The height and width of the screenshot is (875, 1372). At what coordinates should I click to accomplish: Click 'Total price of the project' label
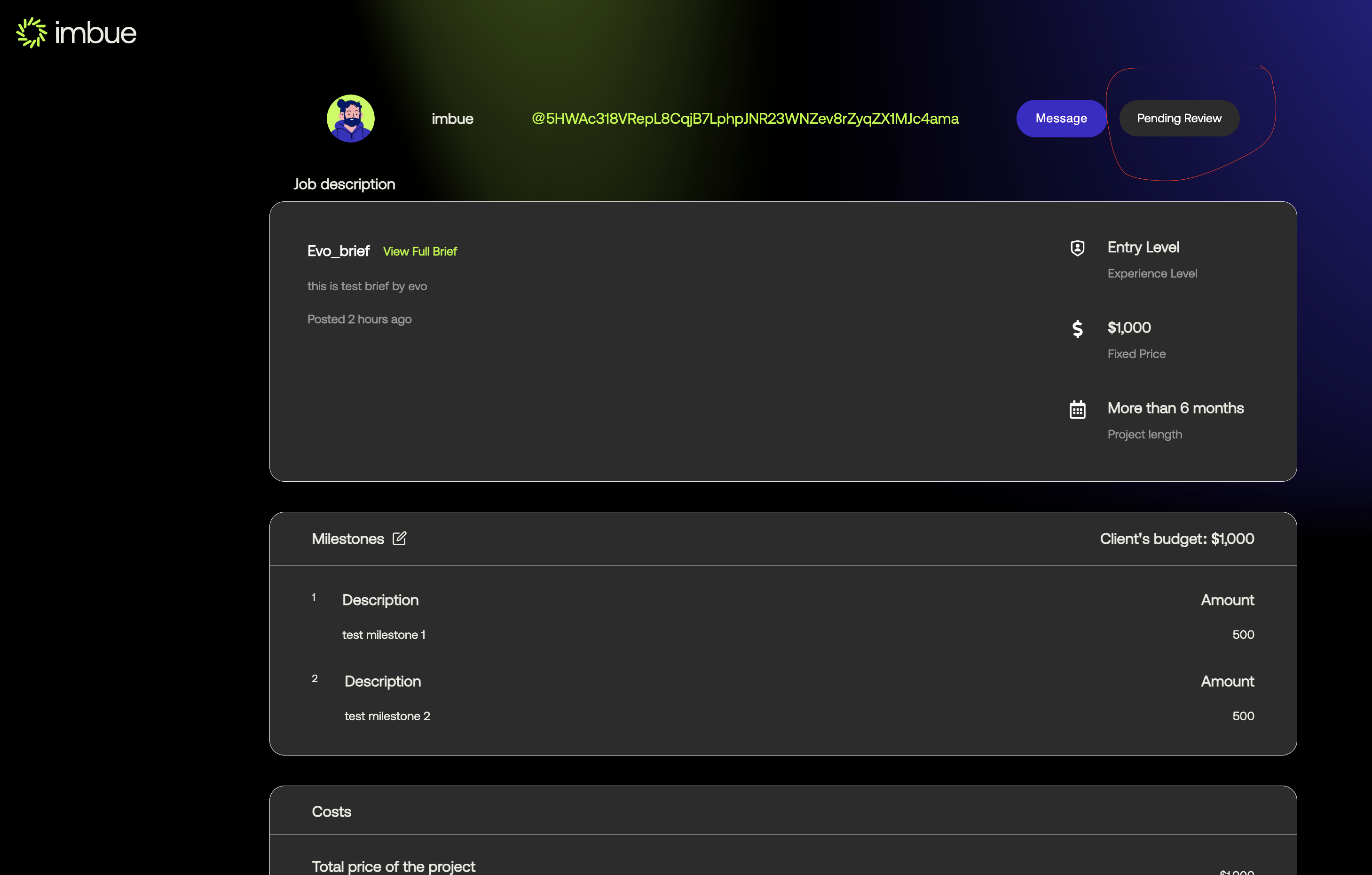393,867
